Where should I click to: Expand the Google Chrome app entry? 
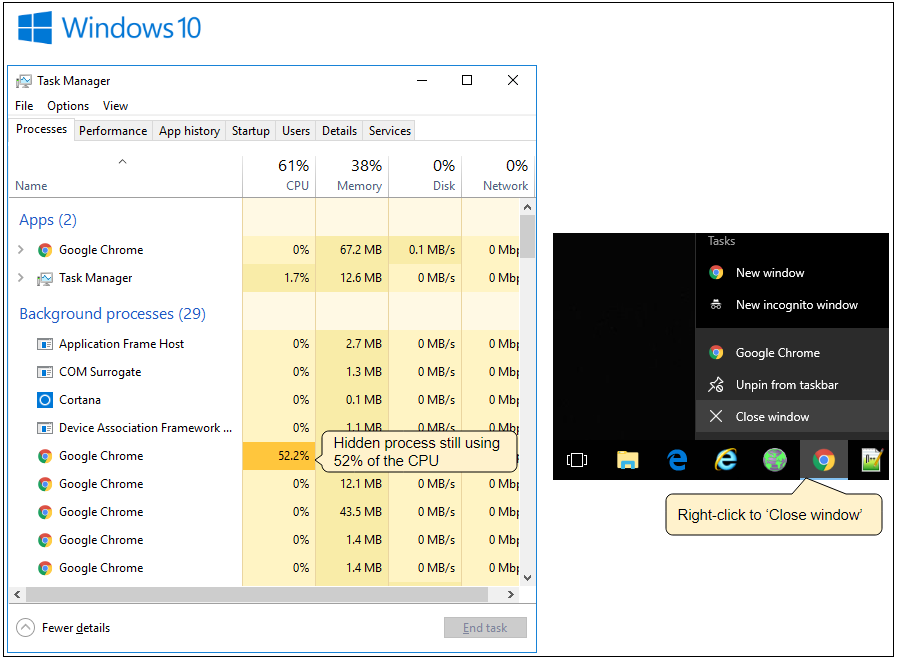22,250
